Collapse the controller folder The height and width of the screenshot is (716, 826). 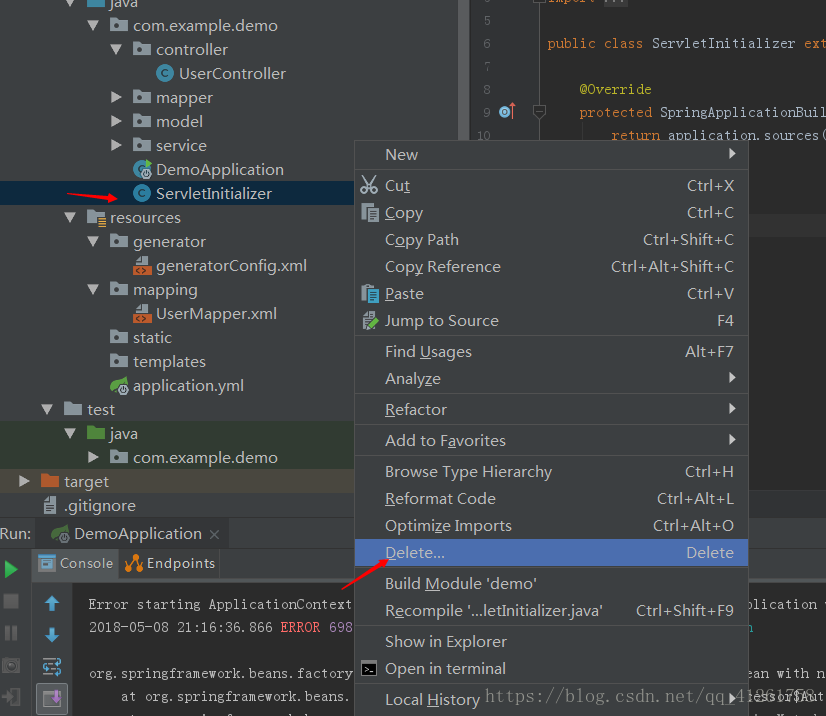116,50
